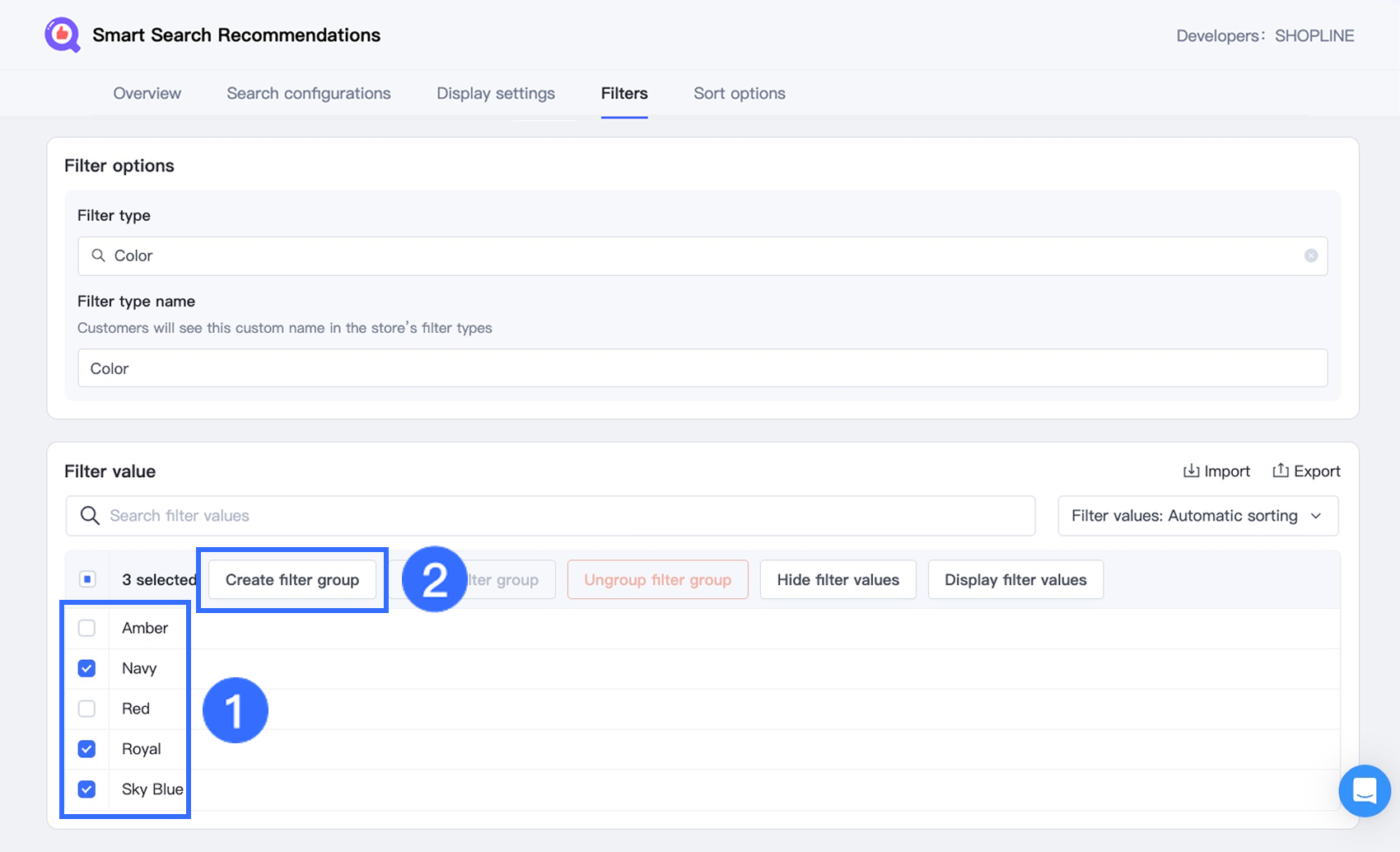Enable the Red checkbox
The height and width of the screenshot is (852, 1400).
(x=86, y=709)
